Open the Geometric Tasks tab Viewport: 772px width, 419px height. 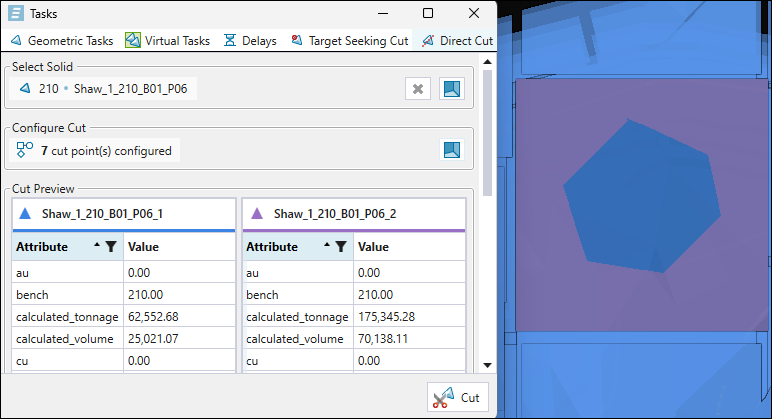coord(62,41)
